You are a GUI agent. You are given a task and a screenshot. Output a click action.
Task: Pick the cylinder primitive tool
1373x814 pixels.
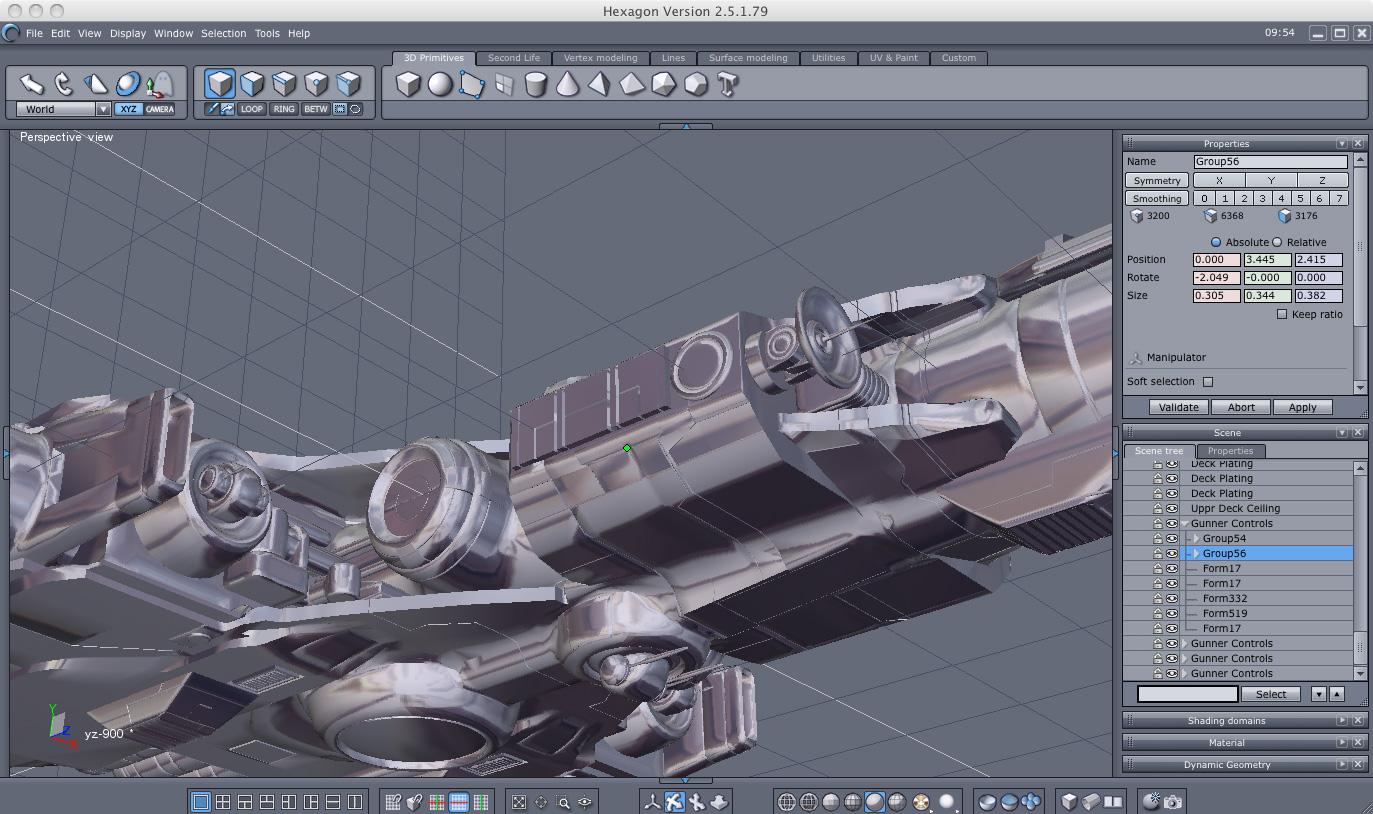[536, 85]
